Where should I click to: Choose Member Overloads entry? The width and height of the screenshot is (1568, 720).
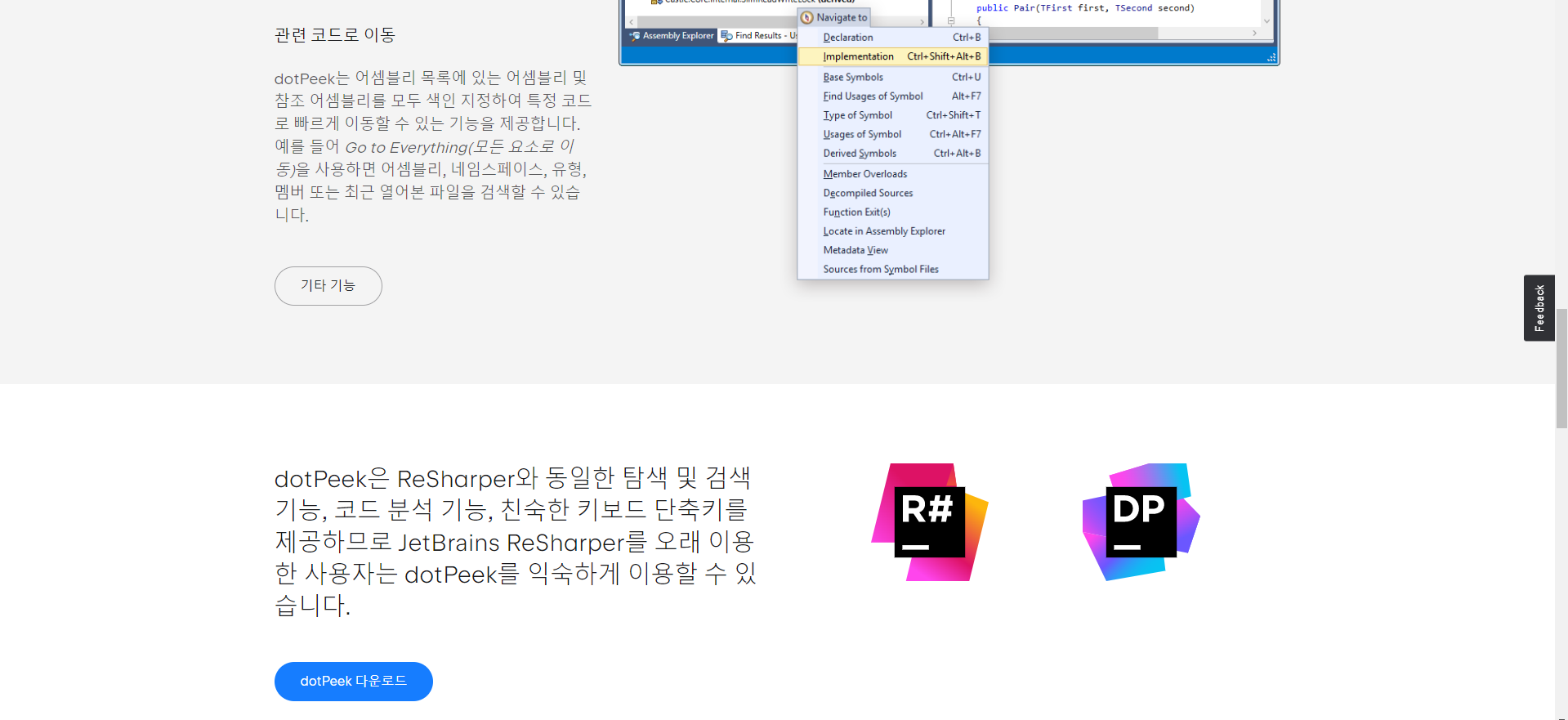pyautogui.click(x=893, y=174)
